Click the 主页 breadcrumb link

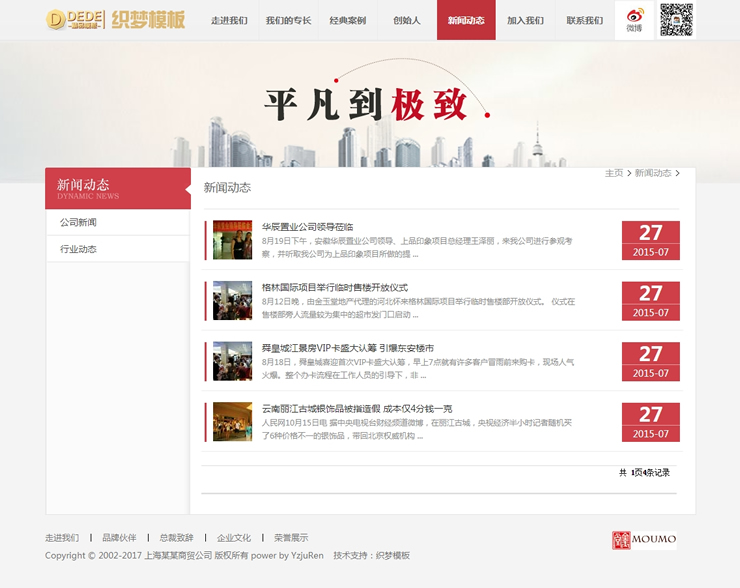pos(614,173)
